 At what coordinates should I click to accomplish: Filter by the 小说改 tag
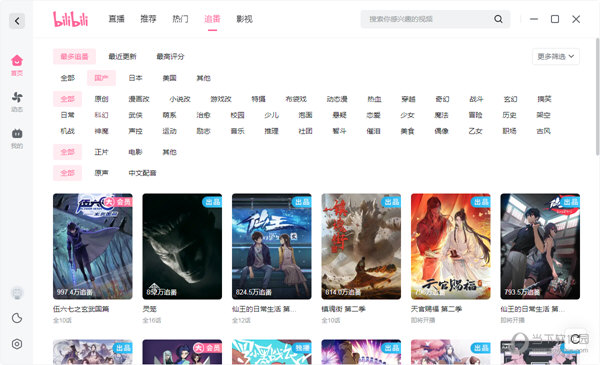180,99
